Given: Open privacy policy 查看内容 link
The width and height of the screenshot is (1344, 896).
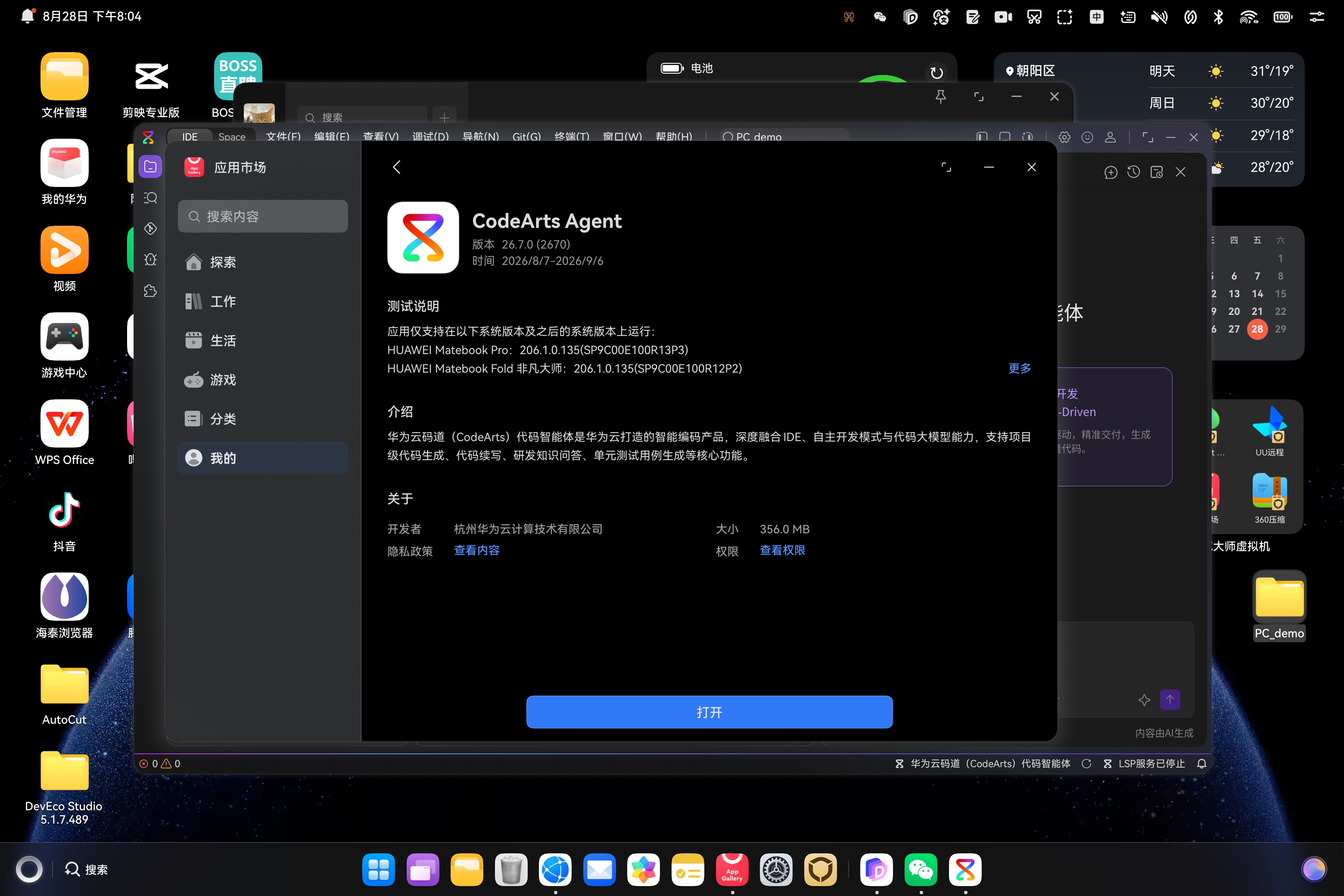Looking at the screenshot, I should [476, 550].
